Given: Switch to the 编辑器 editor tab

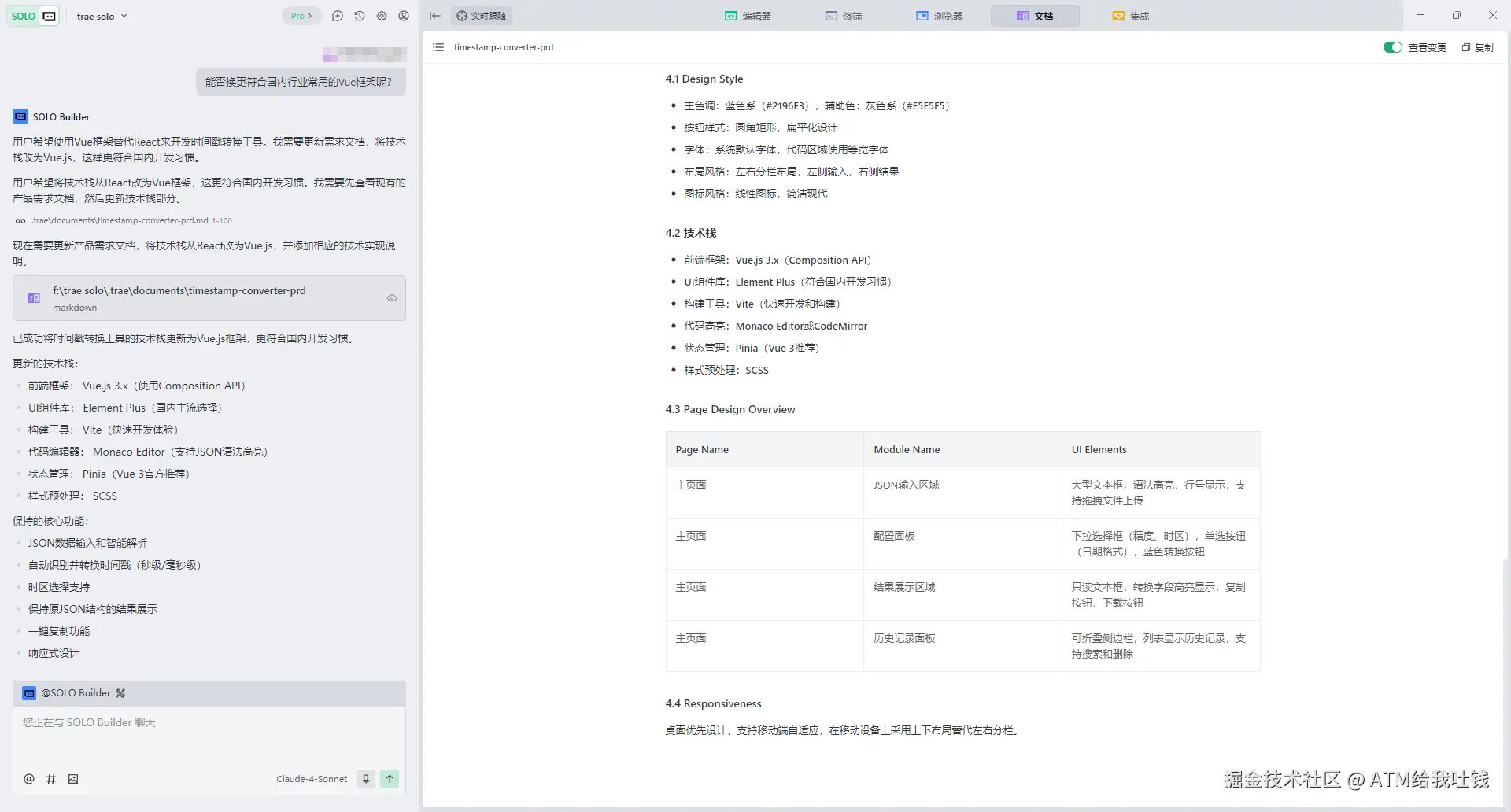Looking at the screenshot, I should pyautogui.click(x=748, y=16).
